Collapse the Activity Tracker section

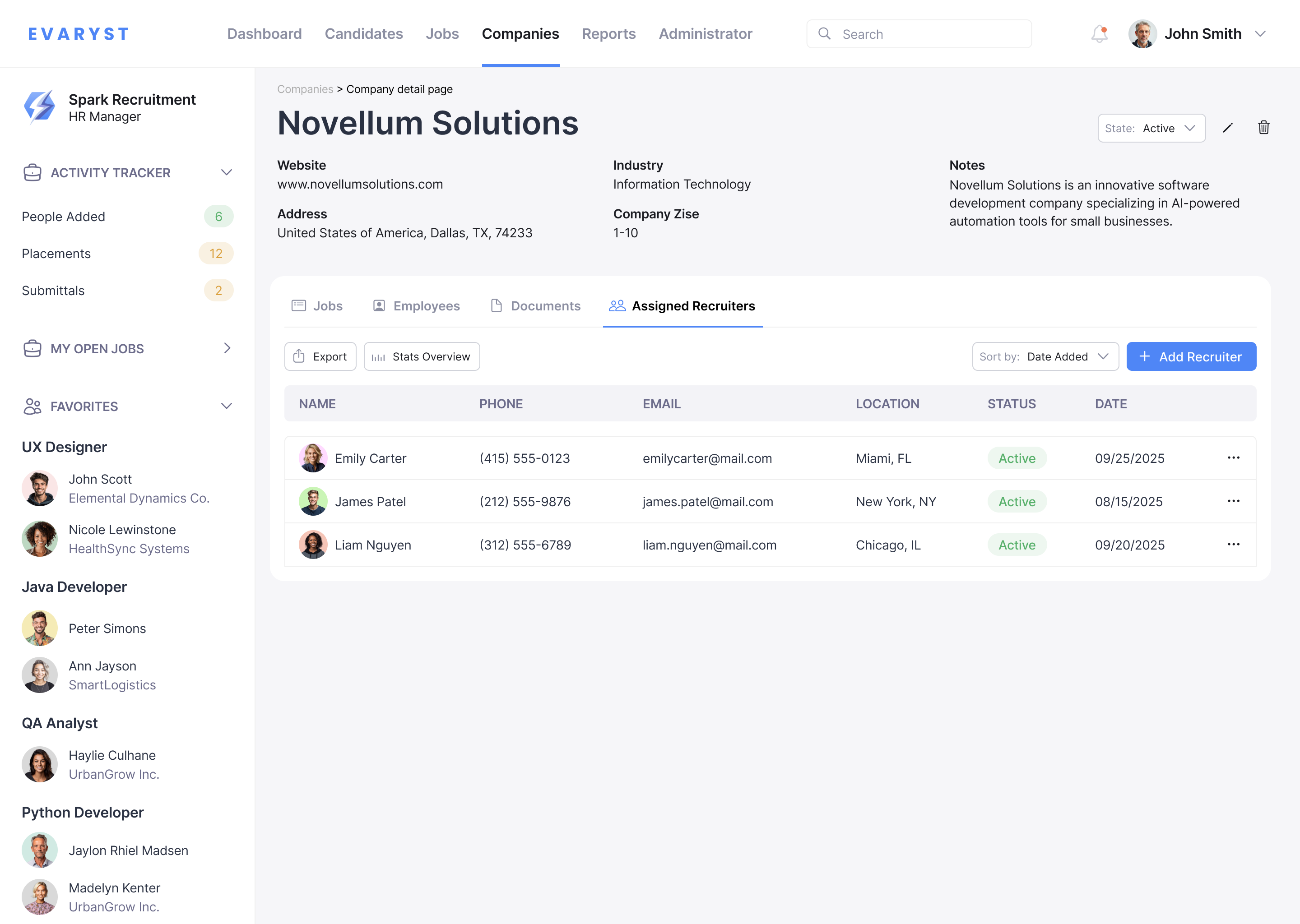point(227,172)
